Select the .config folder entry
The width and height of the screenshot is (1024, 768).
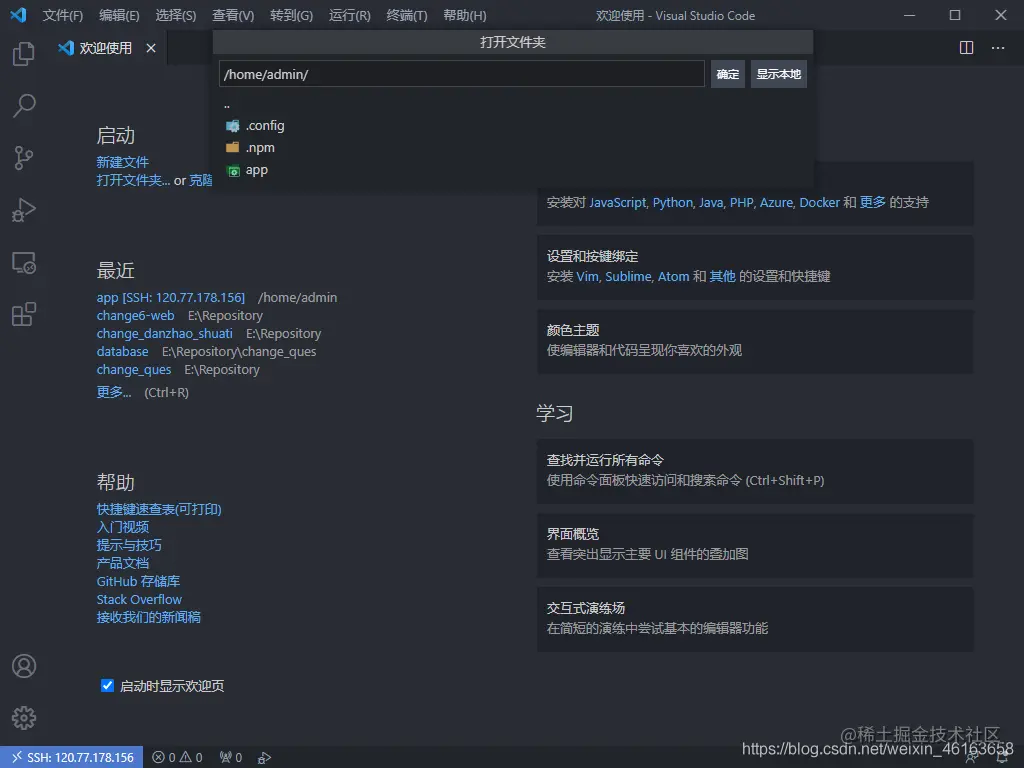pyautogui.click(x=513, y=125)
